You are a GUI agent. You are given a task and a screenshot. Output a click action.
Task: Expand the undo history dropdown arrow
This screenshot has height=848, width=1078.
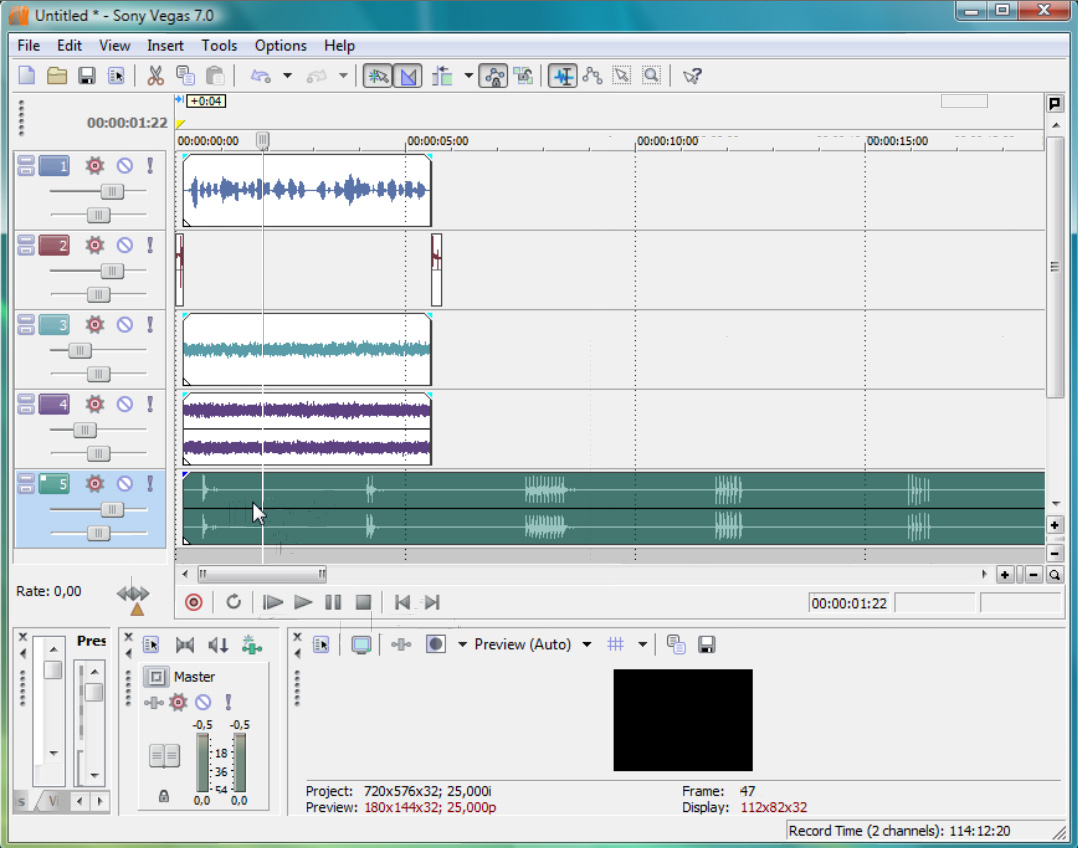click(287, 76)
